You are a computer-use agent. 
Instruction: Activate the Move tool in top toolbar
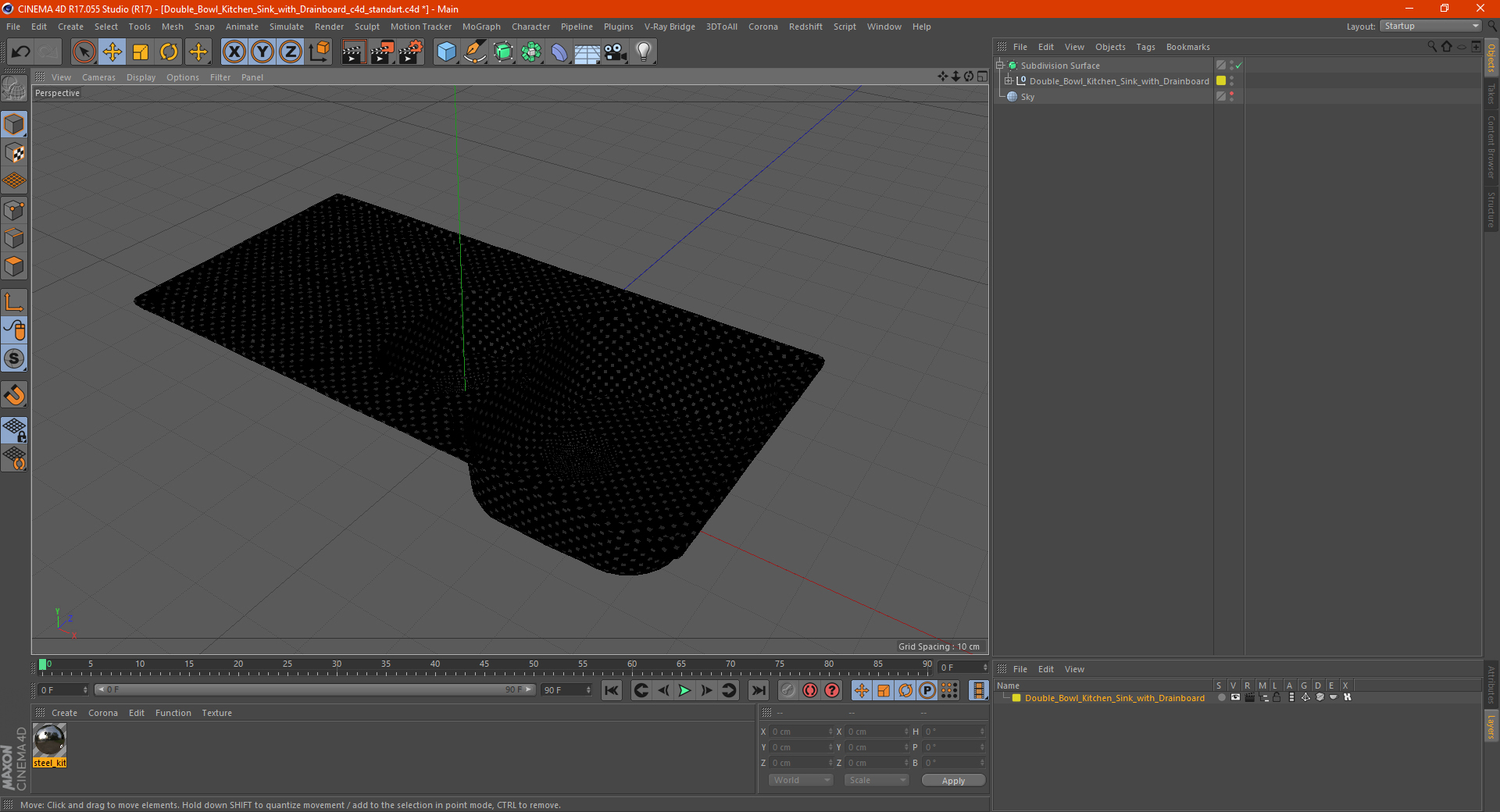pos(112,52)
